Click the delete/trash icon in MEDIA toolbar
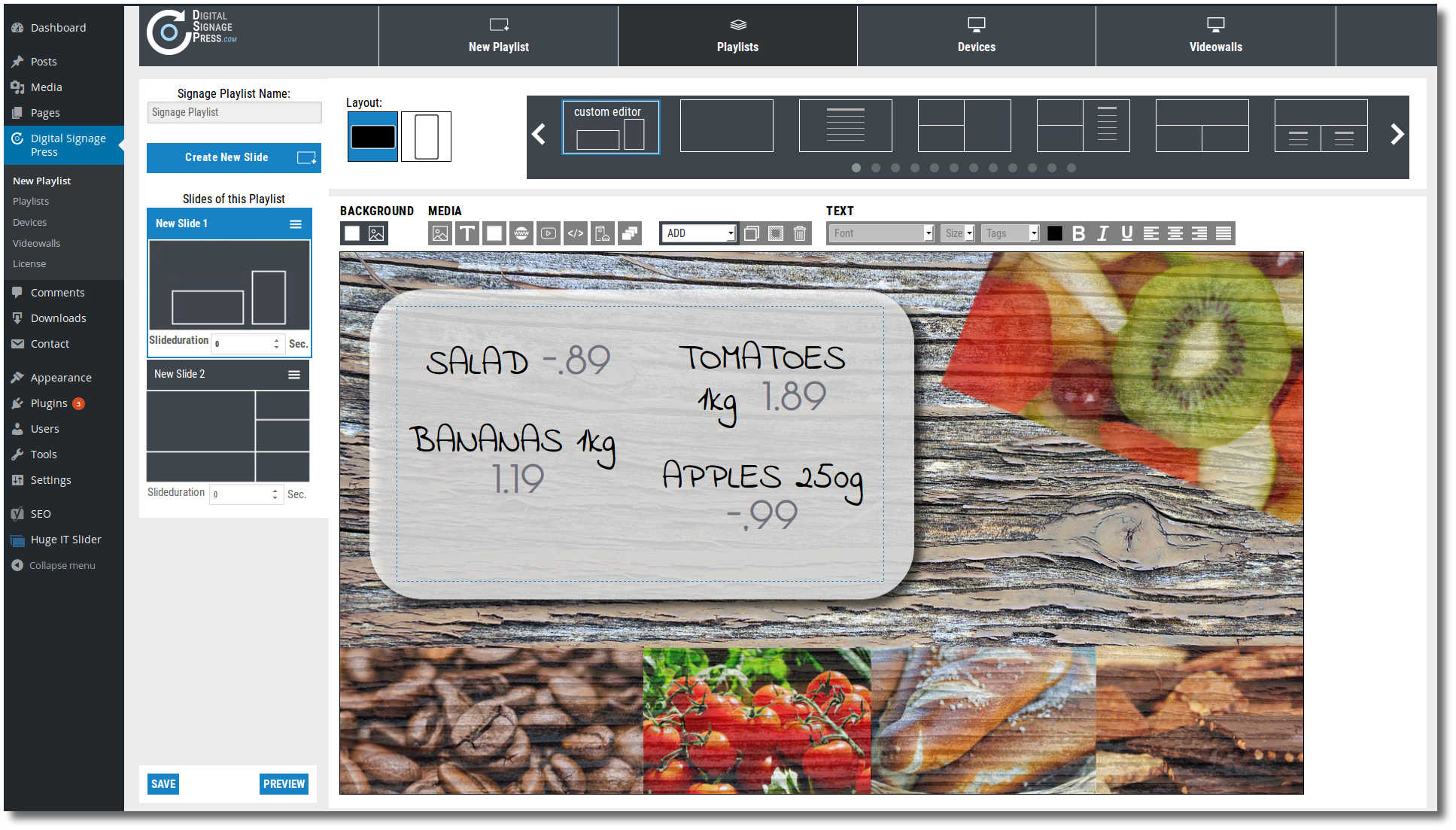 (x=800, y=233)
